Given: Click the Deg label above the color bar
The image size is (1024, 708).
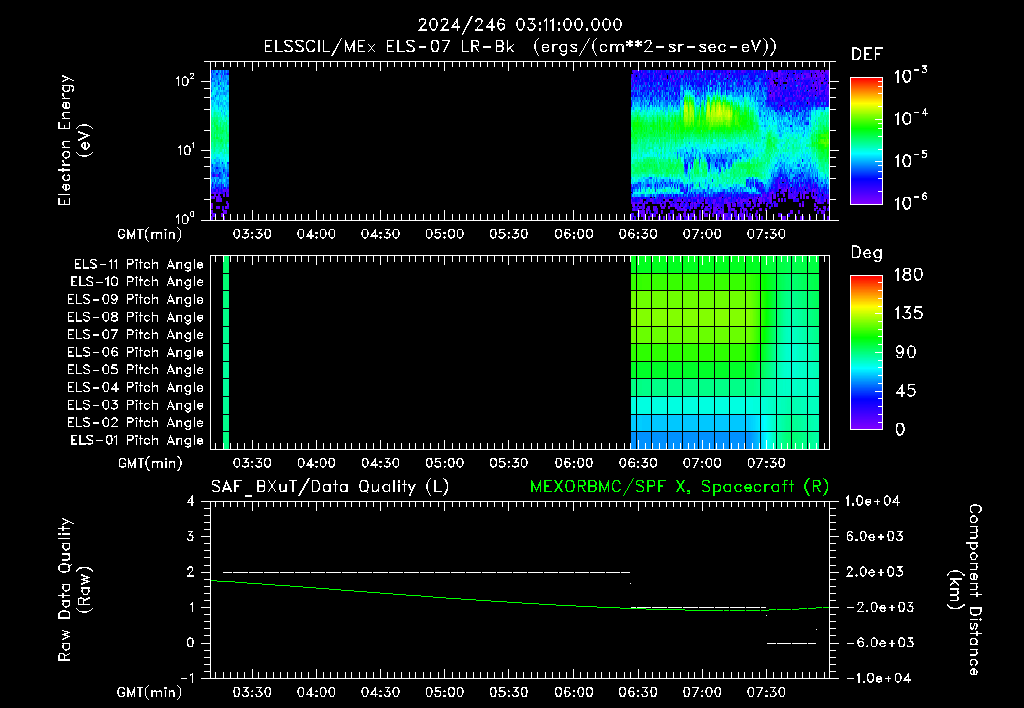Looking at the screenshot, I should point(866,253).
